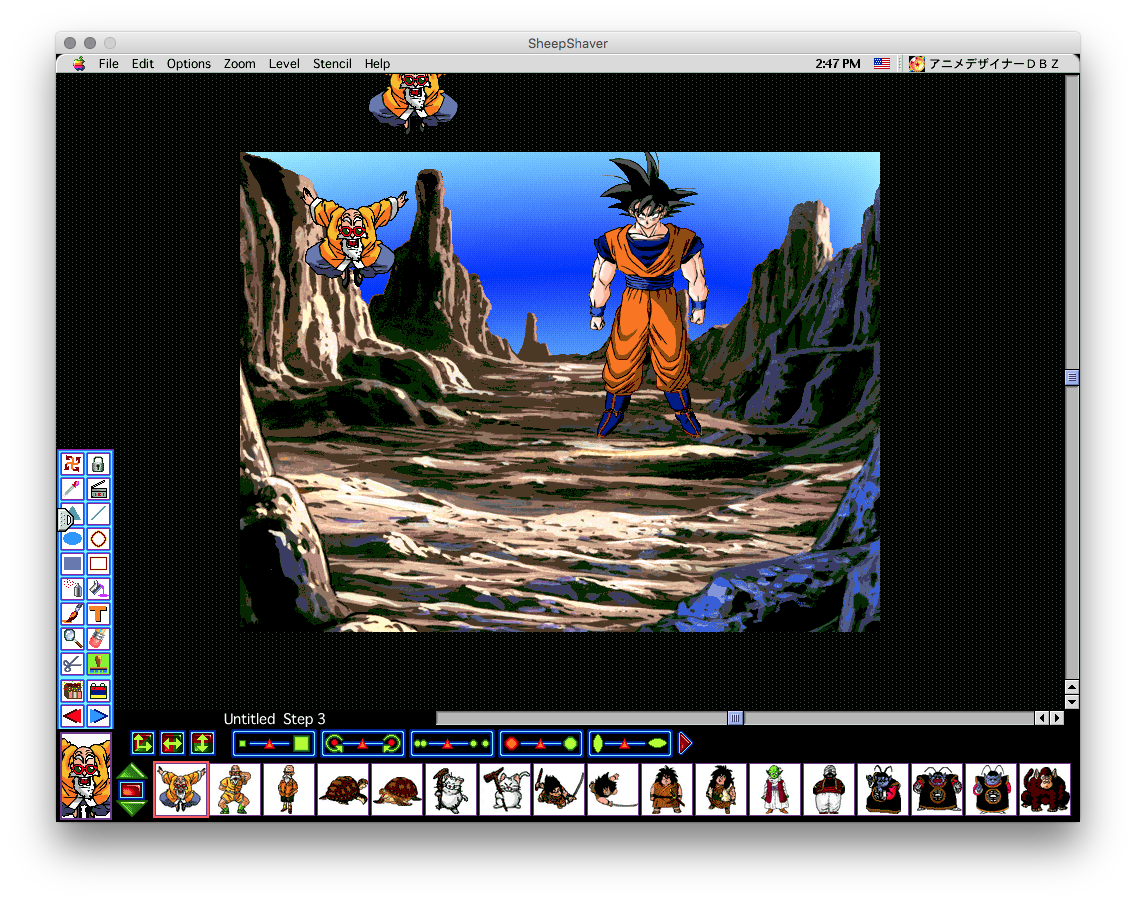The height and width of the screenshot is (902, 1136).
Task: Select the crouching Master Roshi thumbnail
Action: [x=235, y=790]
